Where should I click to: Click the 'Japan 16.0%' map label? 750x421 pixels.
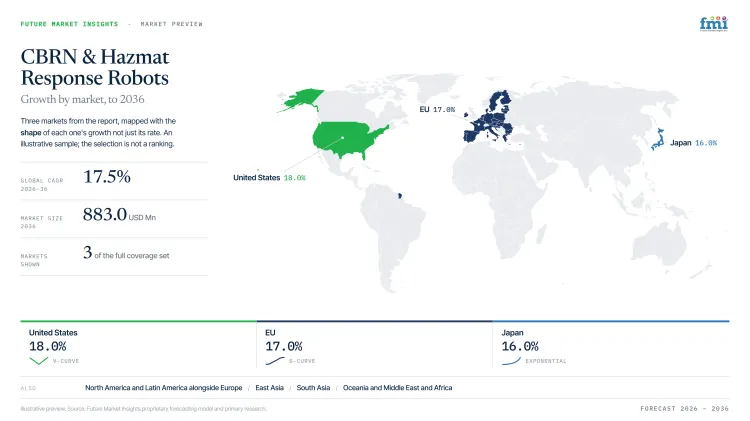[x=694, y=143]
